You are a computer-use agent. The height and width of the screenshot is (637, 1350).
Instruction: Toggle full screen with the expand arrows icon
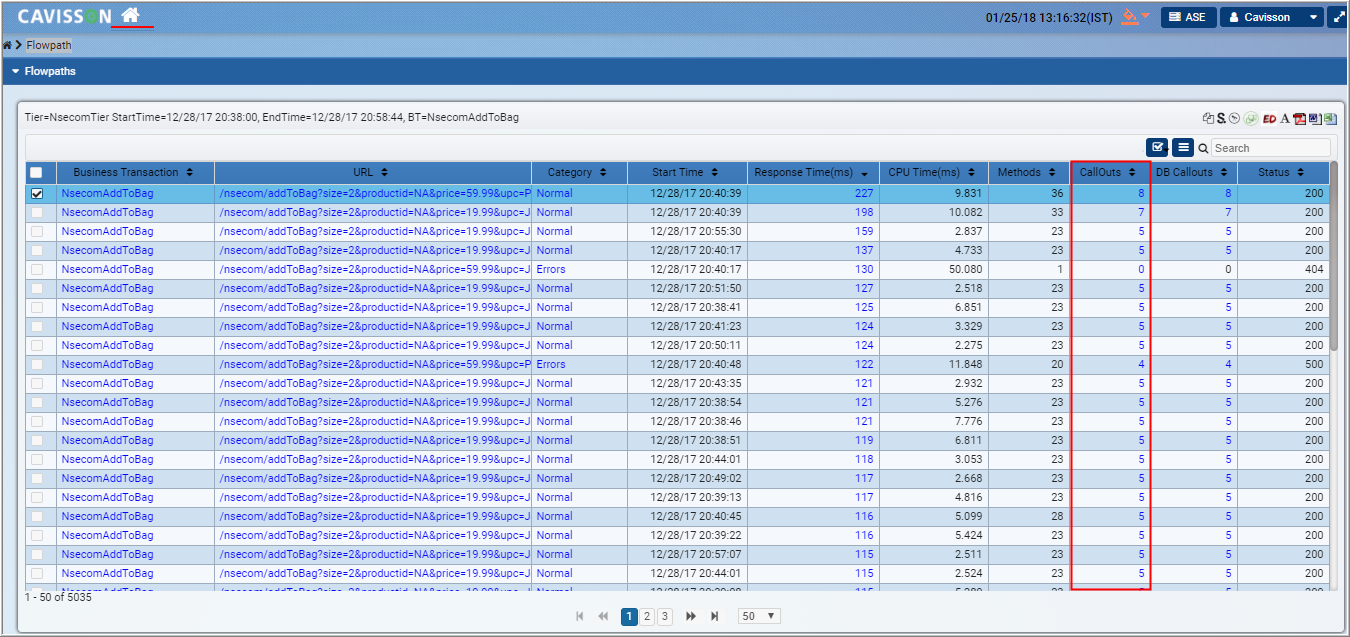pyautogui.click(x=1338, y=17)
